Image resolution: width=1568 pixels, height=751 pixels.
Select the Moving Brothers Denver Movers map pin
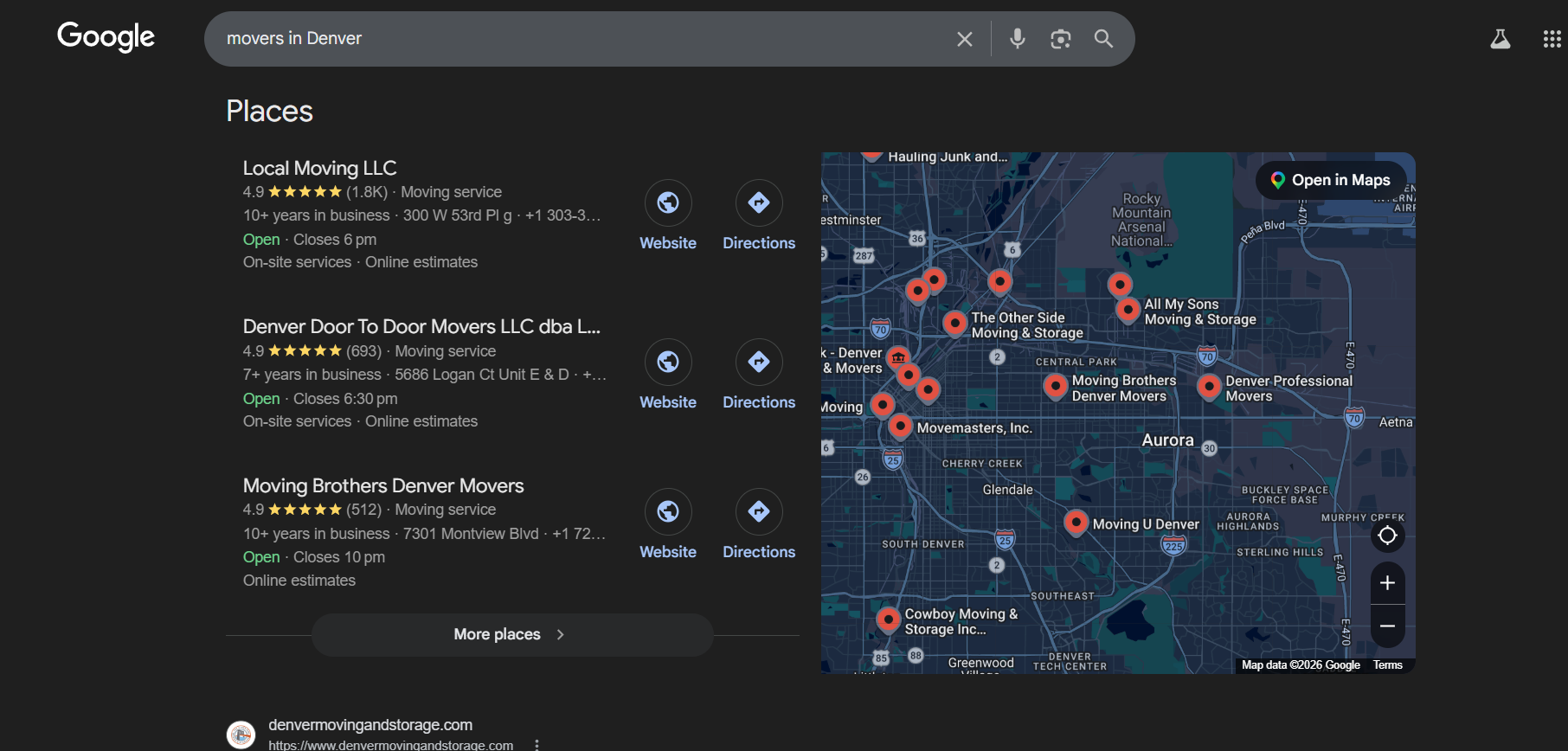click(1056, 387)
